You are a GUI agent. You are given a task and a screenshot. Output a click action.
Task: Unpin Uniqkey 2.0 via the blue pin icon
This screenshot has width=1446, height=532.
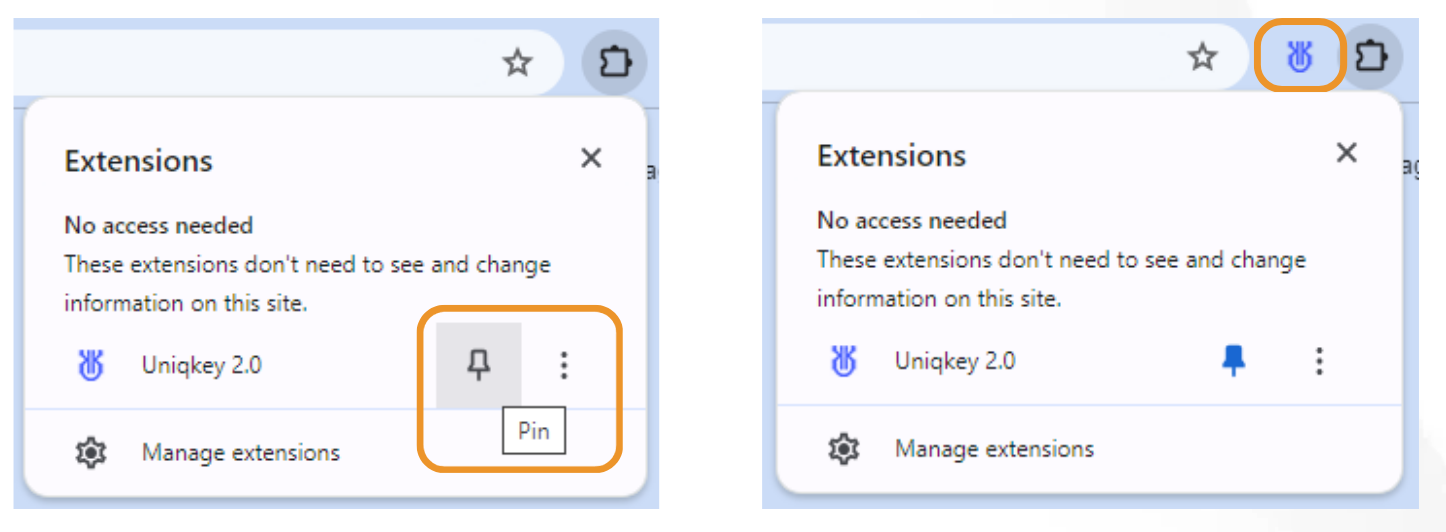click(x=1234, y=361)
